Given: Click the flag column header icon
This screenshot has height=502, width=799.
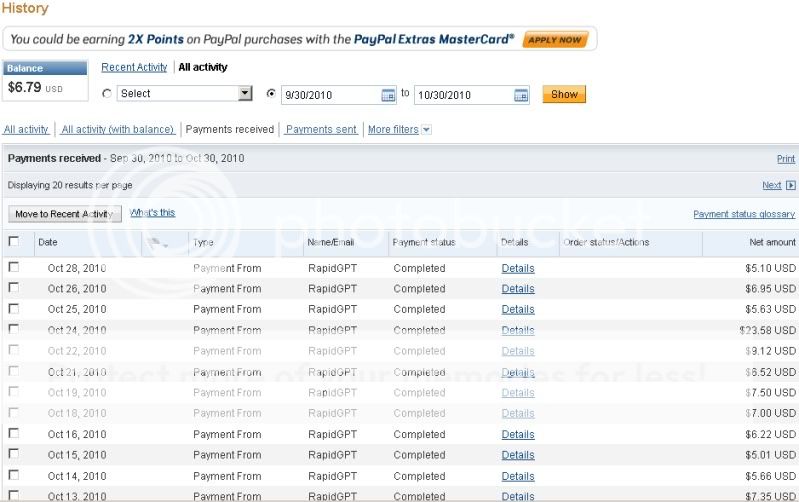Looking at the screenshot, I should click(158, 243).
